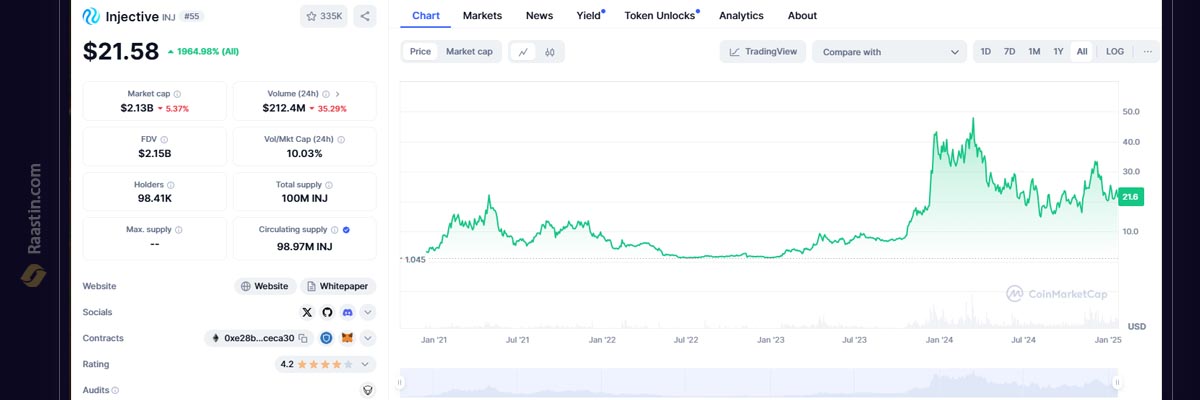The image size is (1200, 400).
Task: Click the 100M INJ total supply value
Action: [304, 199]
